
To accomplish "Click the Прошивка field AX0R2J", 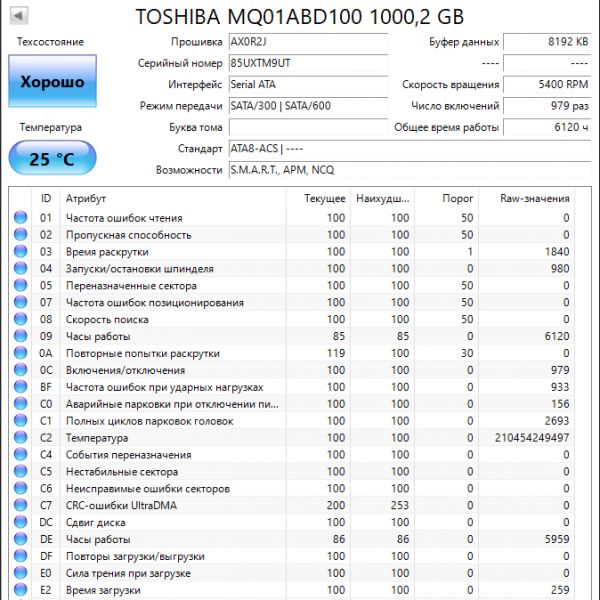I will [x=308, y=42].
